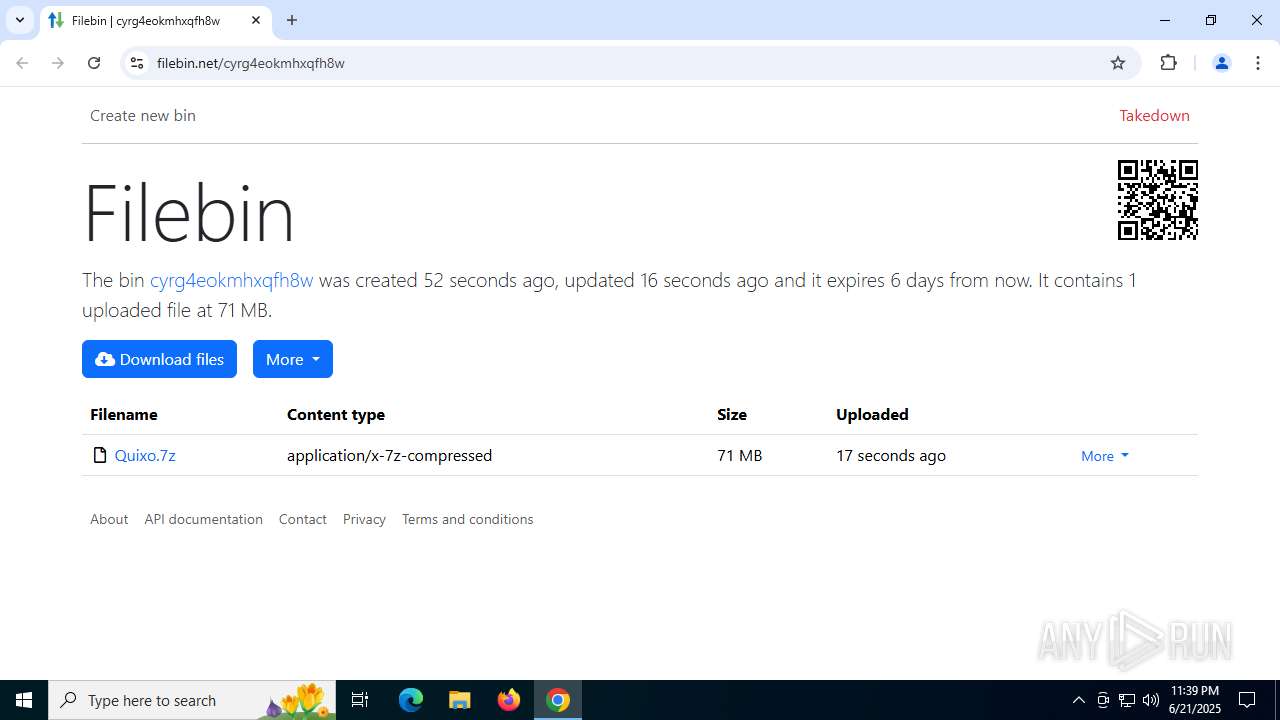Select the Chrome taskbar icon
This screenshot has height=720, width=1280.
point(558,700)
